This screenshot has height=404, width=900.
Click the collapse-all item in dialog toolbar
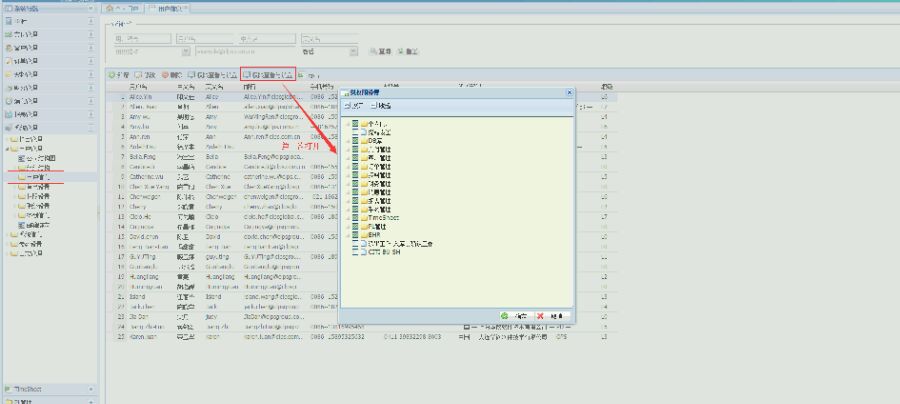click(x=381, y=106)
